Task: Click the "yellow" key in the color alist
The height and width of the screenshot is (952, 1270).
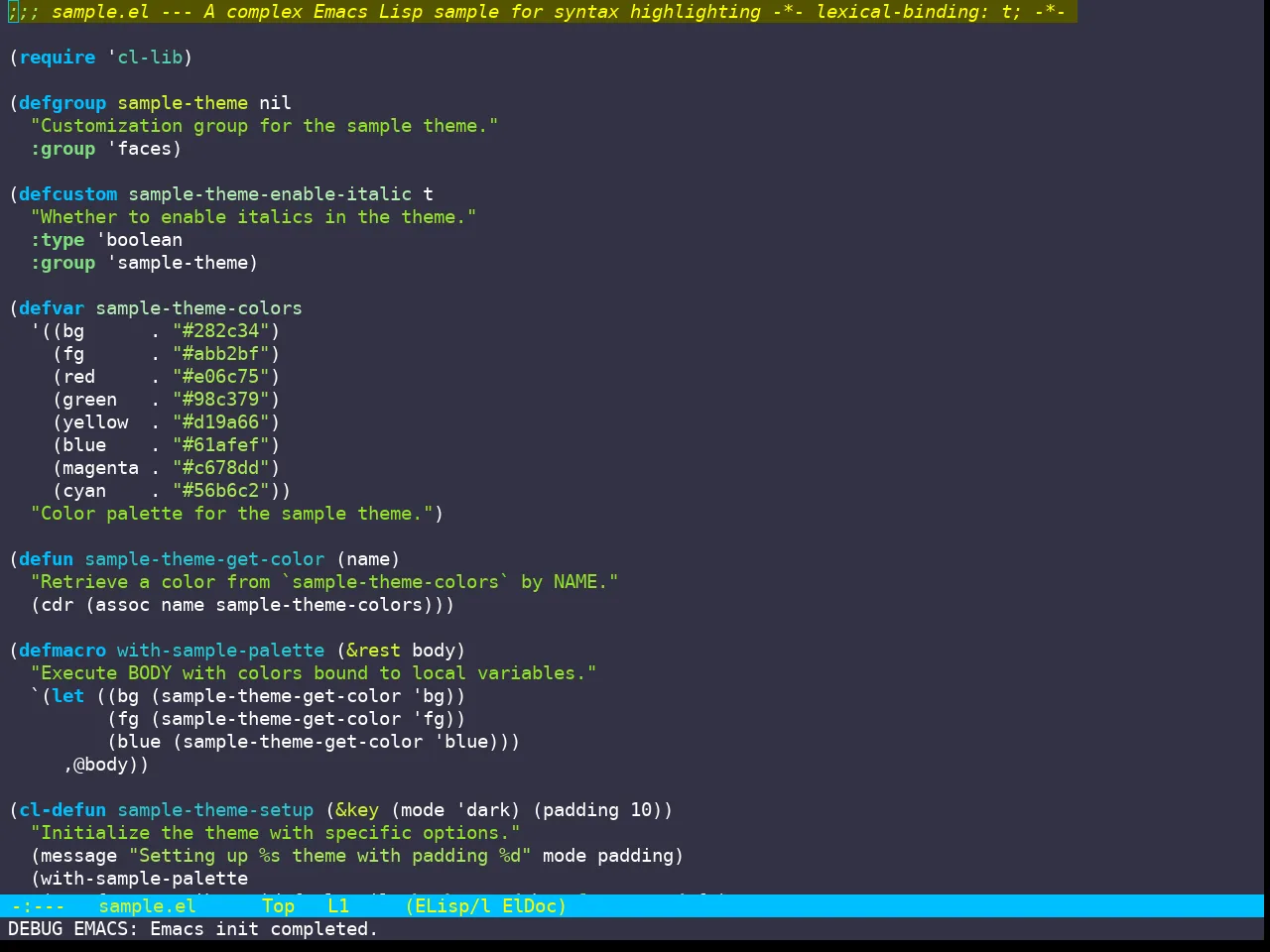Action: click(x=95, y=422)
